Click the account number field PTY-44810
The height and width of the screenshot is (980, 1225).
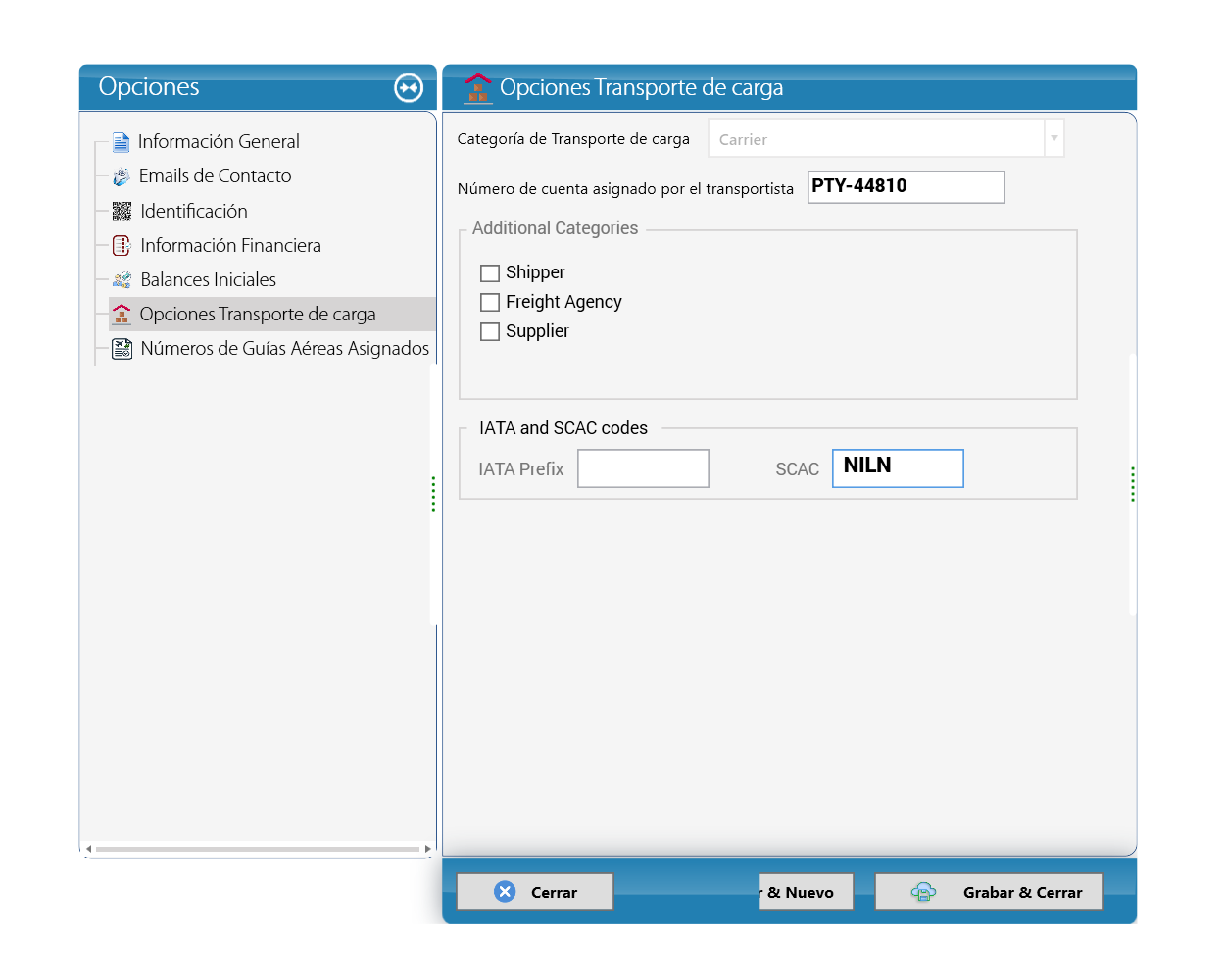[906, 187]
